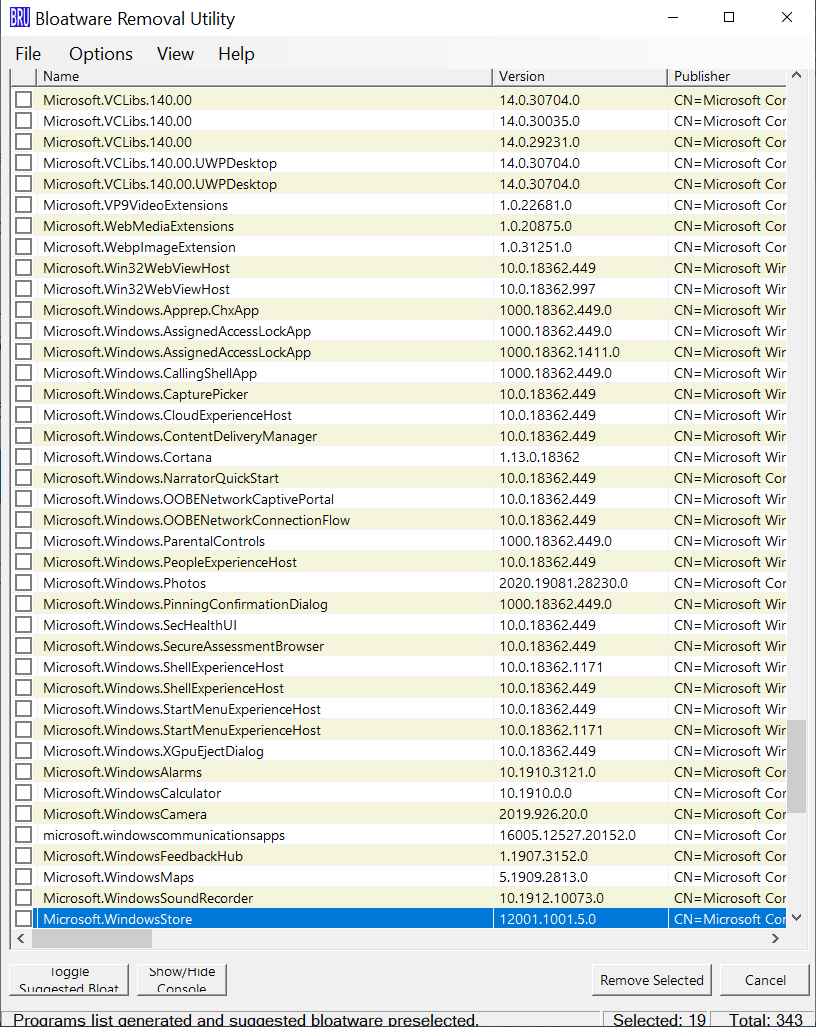The image size is (816, 1027).
Task: Click the Toggle Suggested Bloat button
Action: tap(69, 980)
